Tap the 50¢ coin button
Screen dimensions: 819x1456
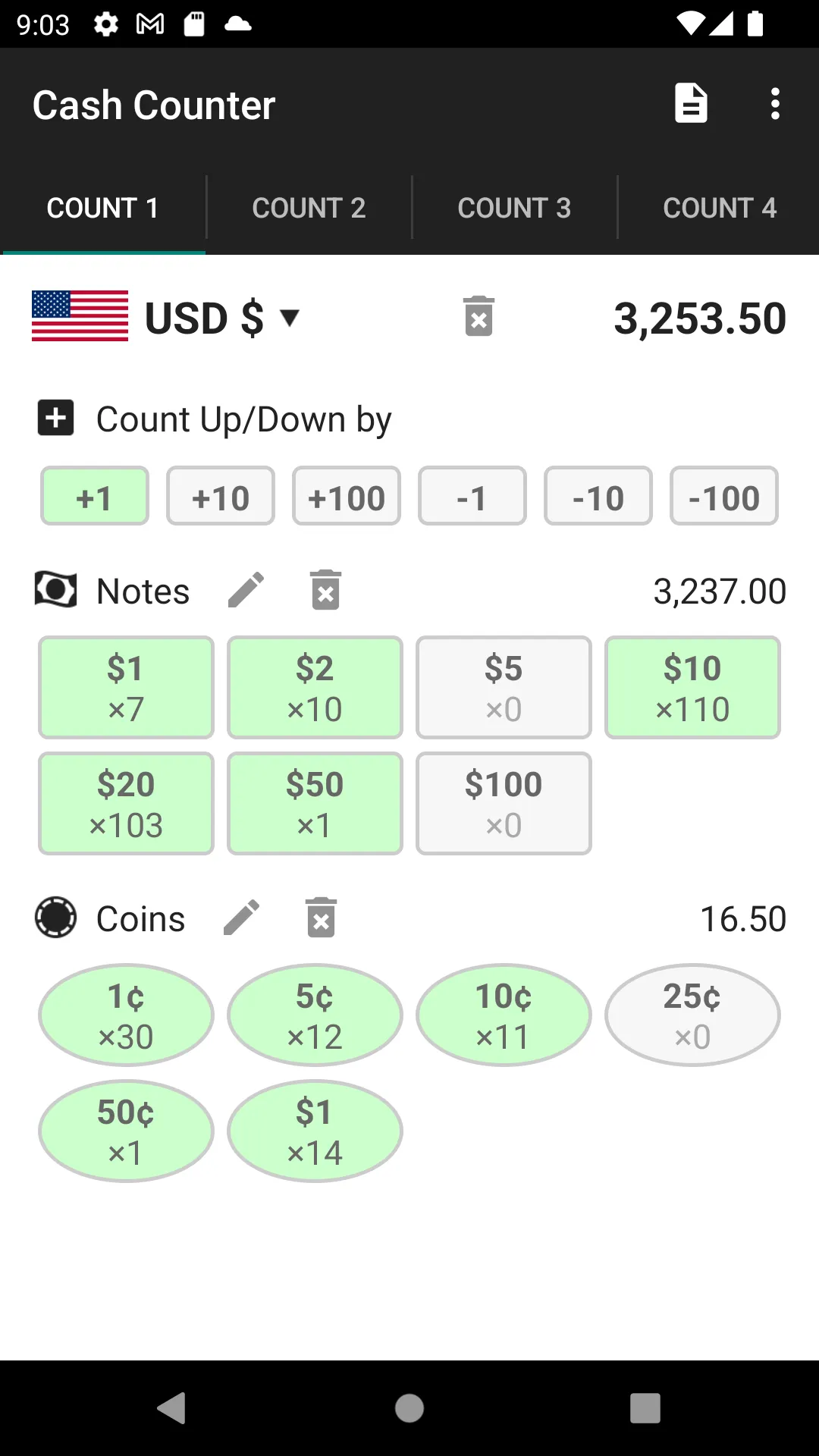coord(126,1131)
